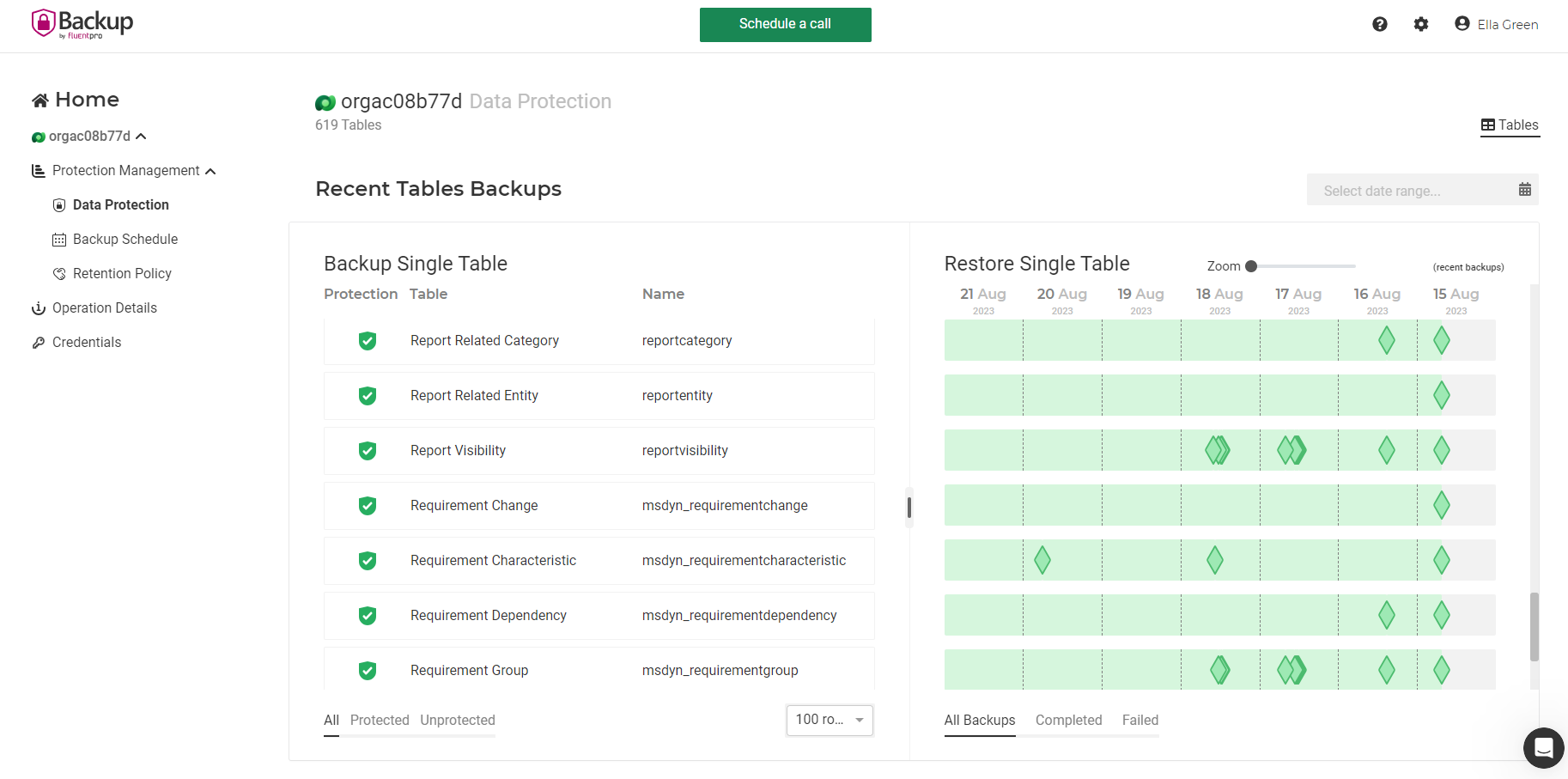Click the Schedule a call button

[x=785, y=25]
